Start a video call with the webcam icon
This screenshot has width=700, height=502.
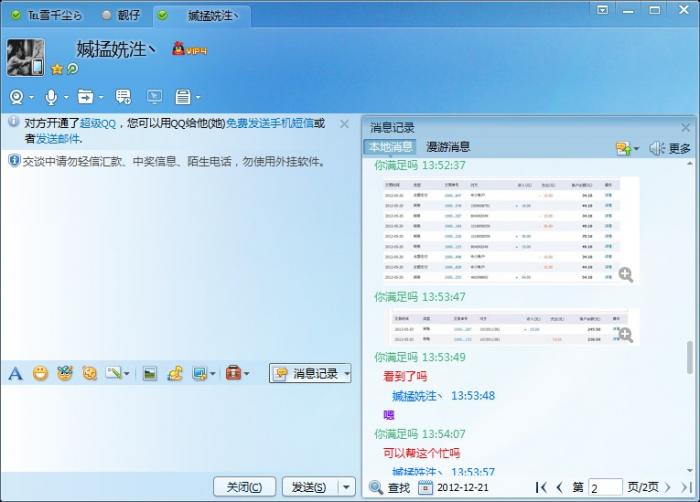pos(17,96)
